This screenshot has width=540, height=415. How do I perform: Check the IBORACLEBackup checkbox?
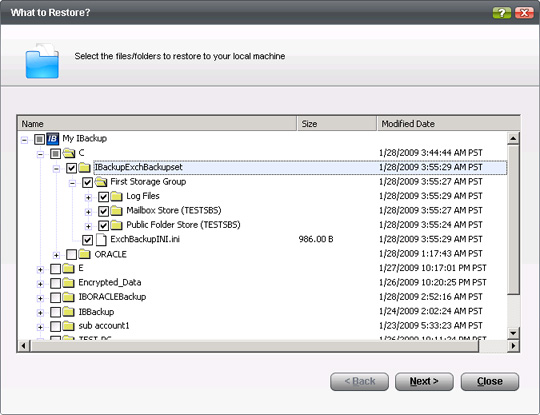55,298
